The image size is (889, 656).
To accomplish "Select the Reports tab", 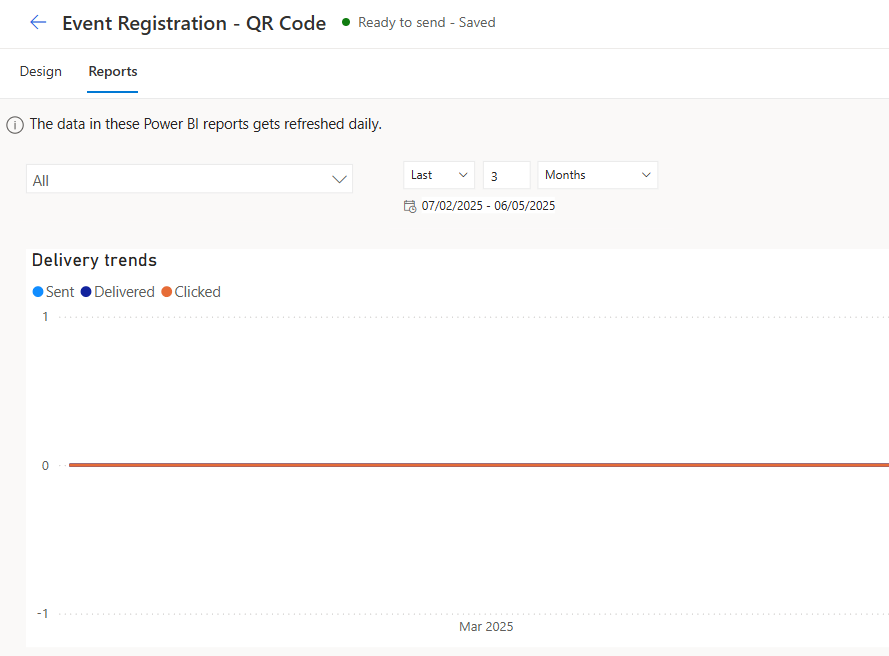I will pyautogui.click(x=113, y=72).
